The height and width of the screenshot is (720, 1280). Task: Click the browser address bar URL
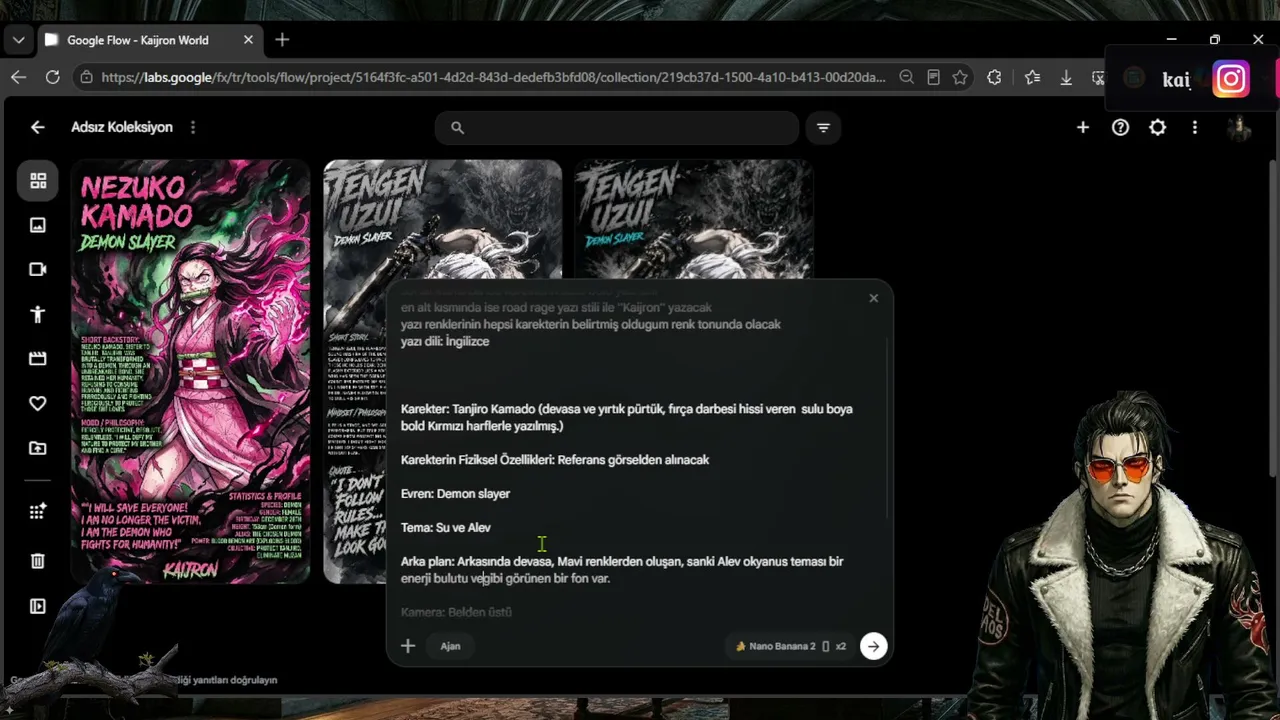492,77
